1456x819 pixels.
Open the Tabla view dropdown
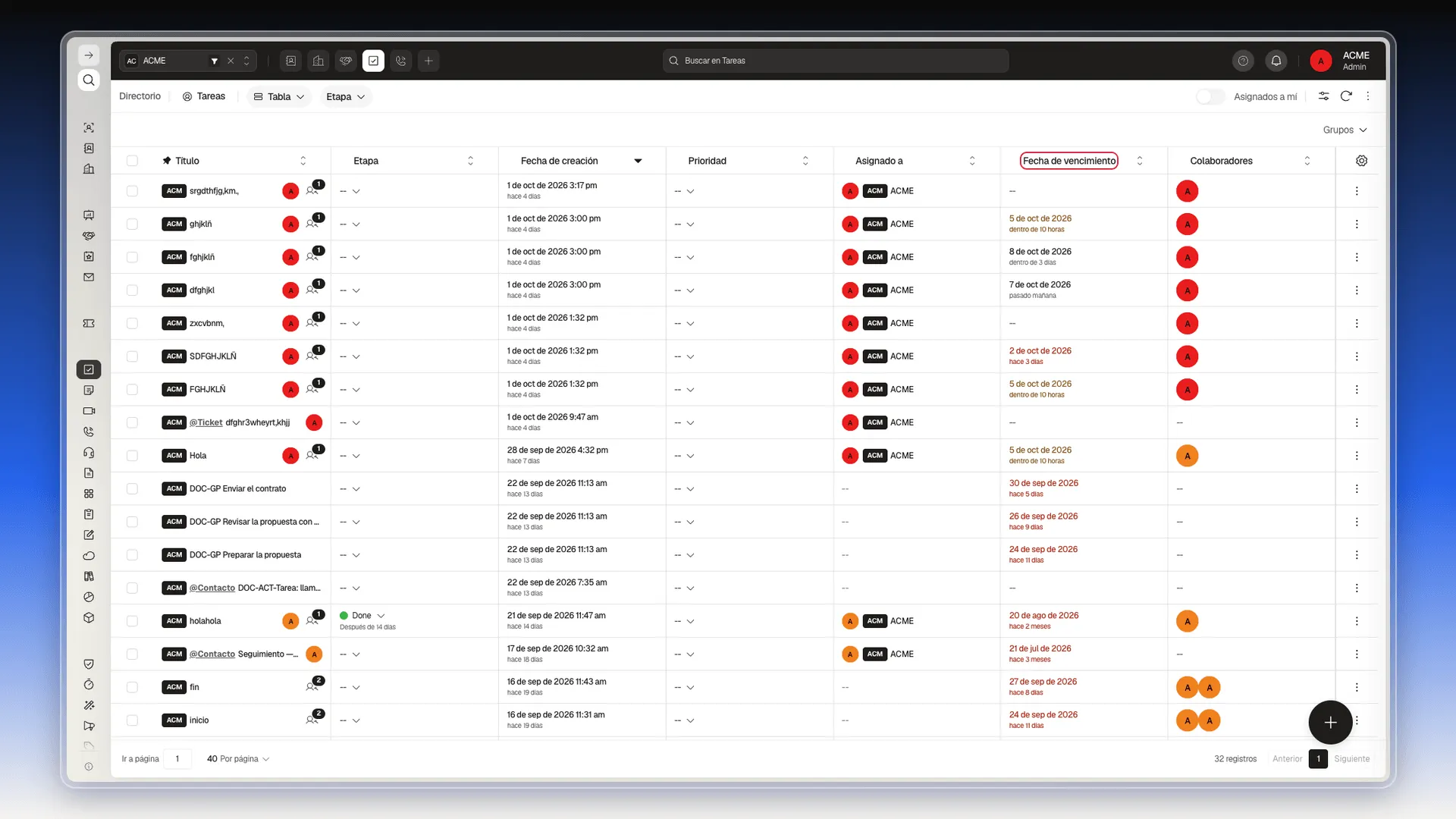[279, 96]
